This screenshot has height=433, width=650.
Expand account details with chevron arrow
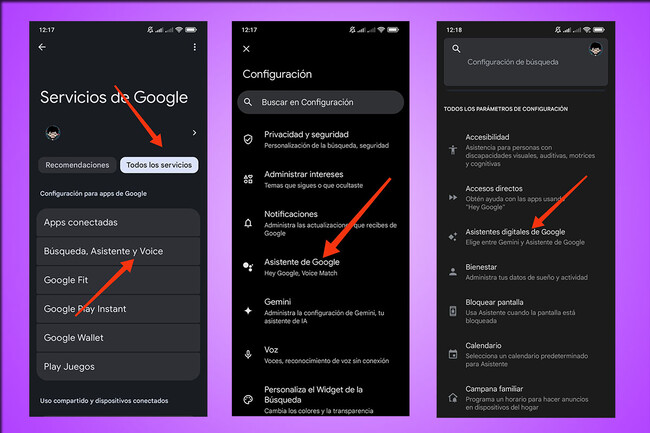pos(194,132)
